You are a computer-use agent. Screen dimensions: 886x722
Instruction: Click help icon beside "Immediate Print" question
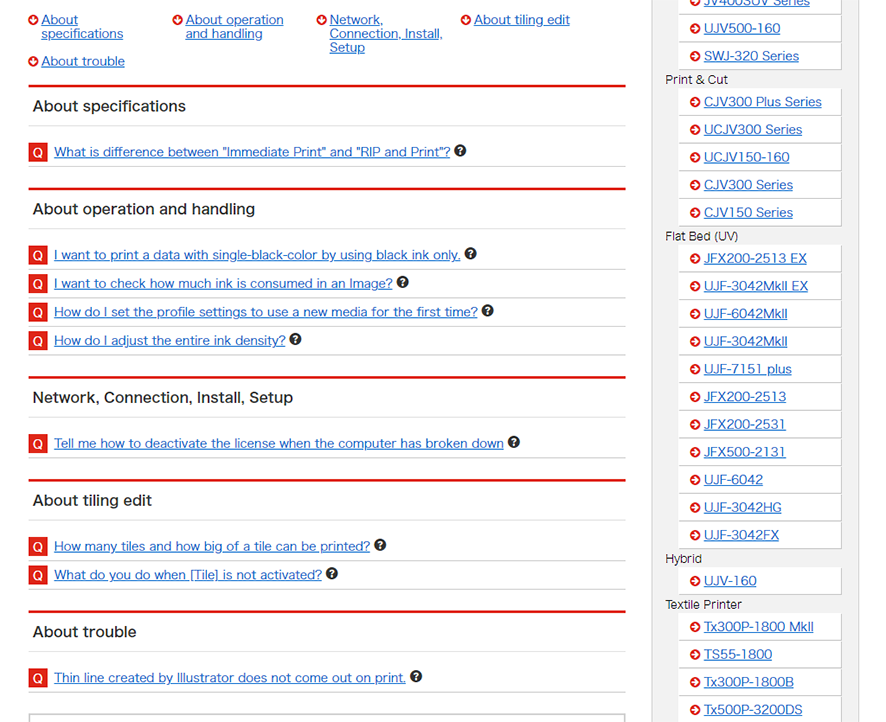coord(460,151)
